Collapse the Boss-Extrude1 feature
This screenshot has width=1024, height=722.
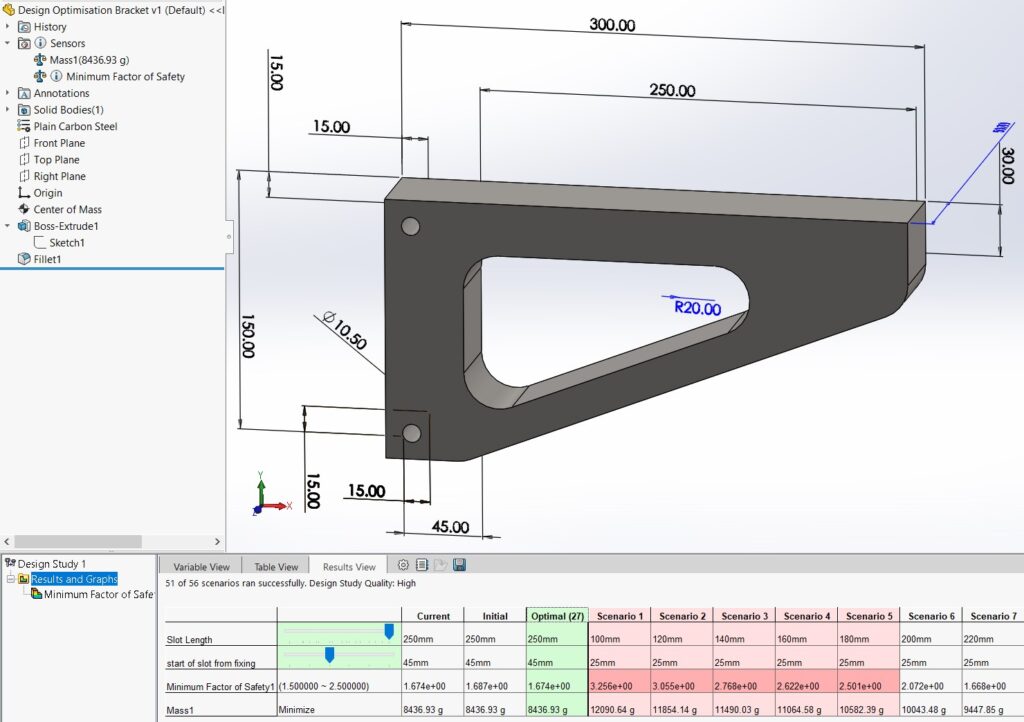(x=9, y=226)
